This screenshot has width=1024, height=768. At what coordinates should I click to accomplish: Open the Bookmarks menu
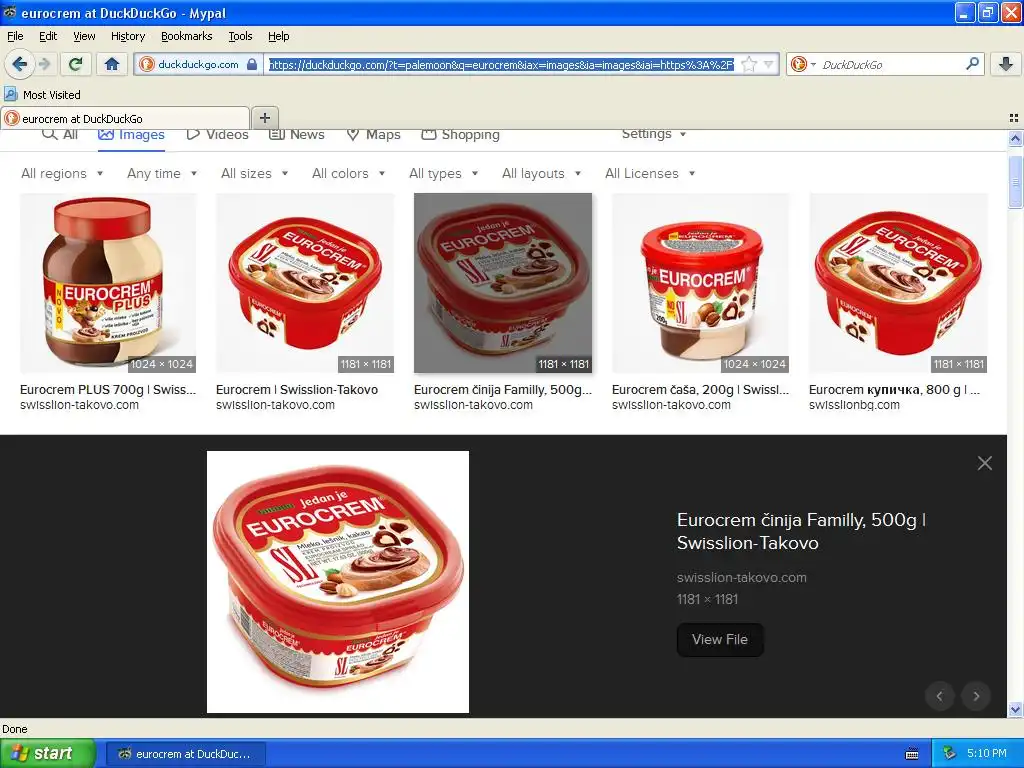pos(186,36)
